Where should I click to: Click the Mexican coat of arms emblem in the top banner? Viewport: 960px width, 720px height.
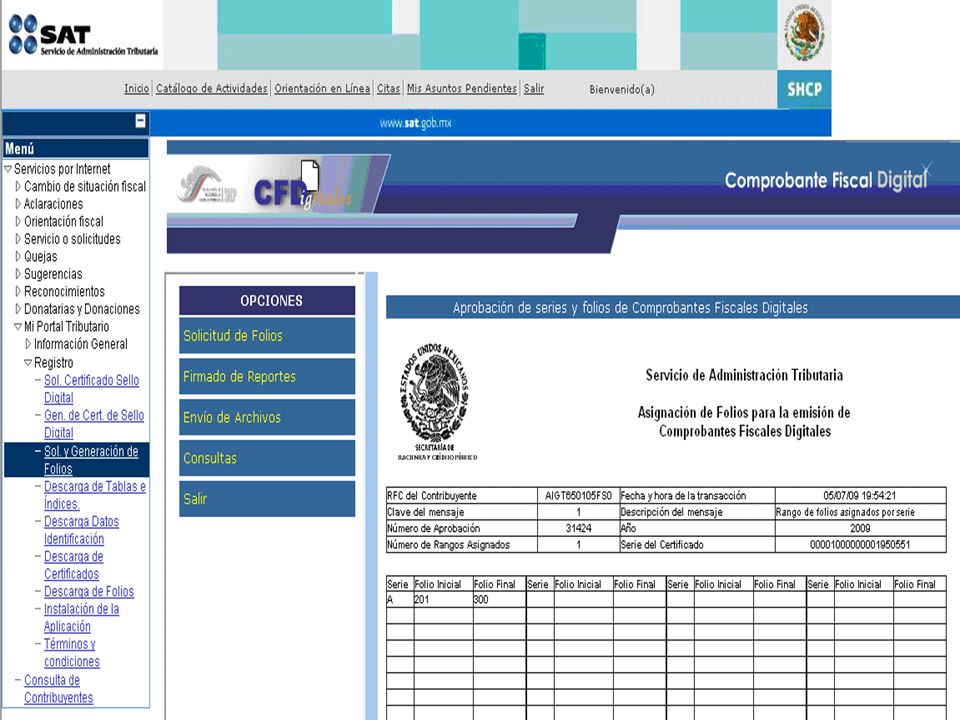click(804, 33)
